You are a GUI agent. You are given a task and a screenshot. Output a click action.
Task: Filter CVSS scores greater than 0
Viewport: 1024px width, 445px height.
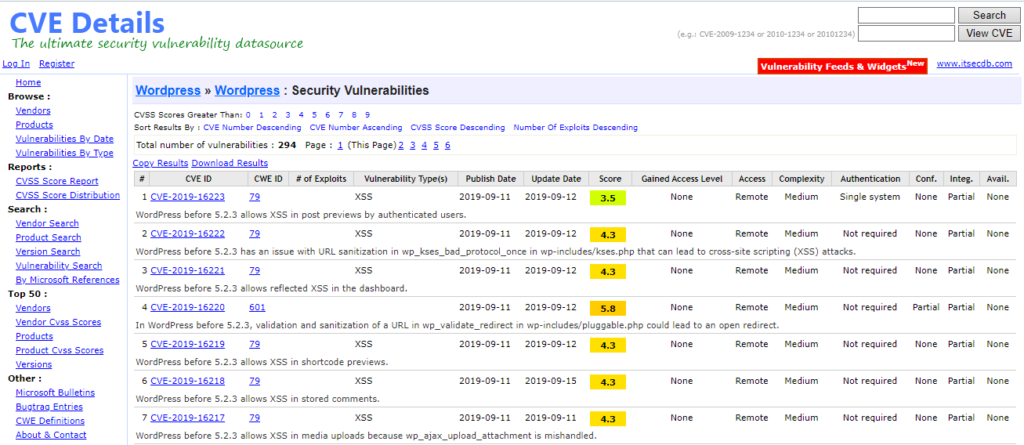click(x=248, y=114)
